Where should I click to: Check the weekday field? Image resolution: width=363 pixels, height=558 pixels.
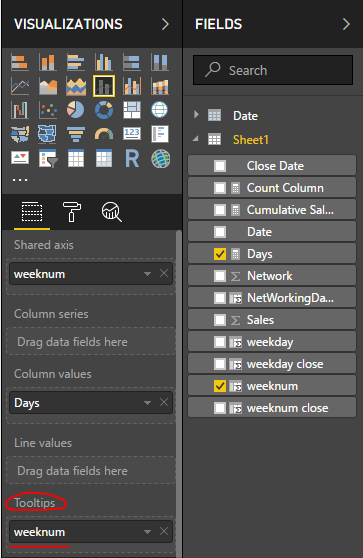(x=220, y=342)
